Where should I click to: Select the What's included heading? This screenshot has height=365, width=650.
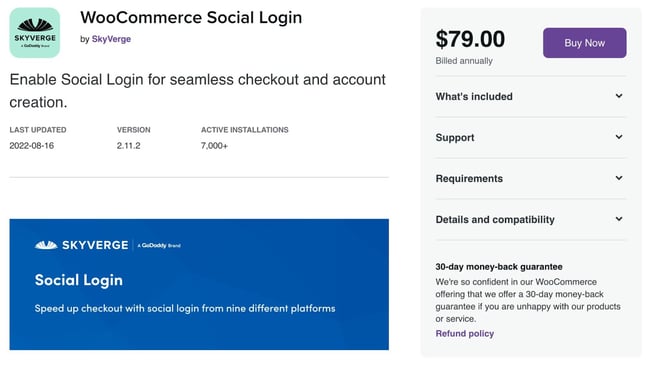pyautogui.click(x=474, y=96)
